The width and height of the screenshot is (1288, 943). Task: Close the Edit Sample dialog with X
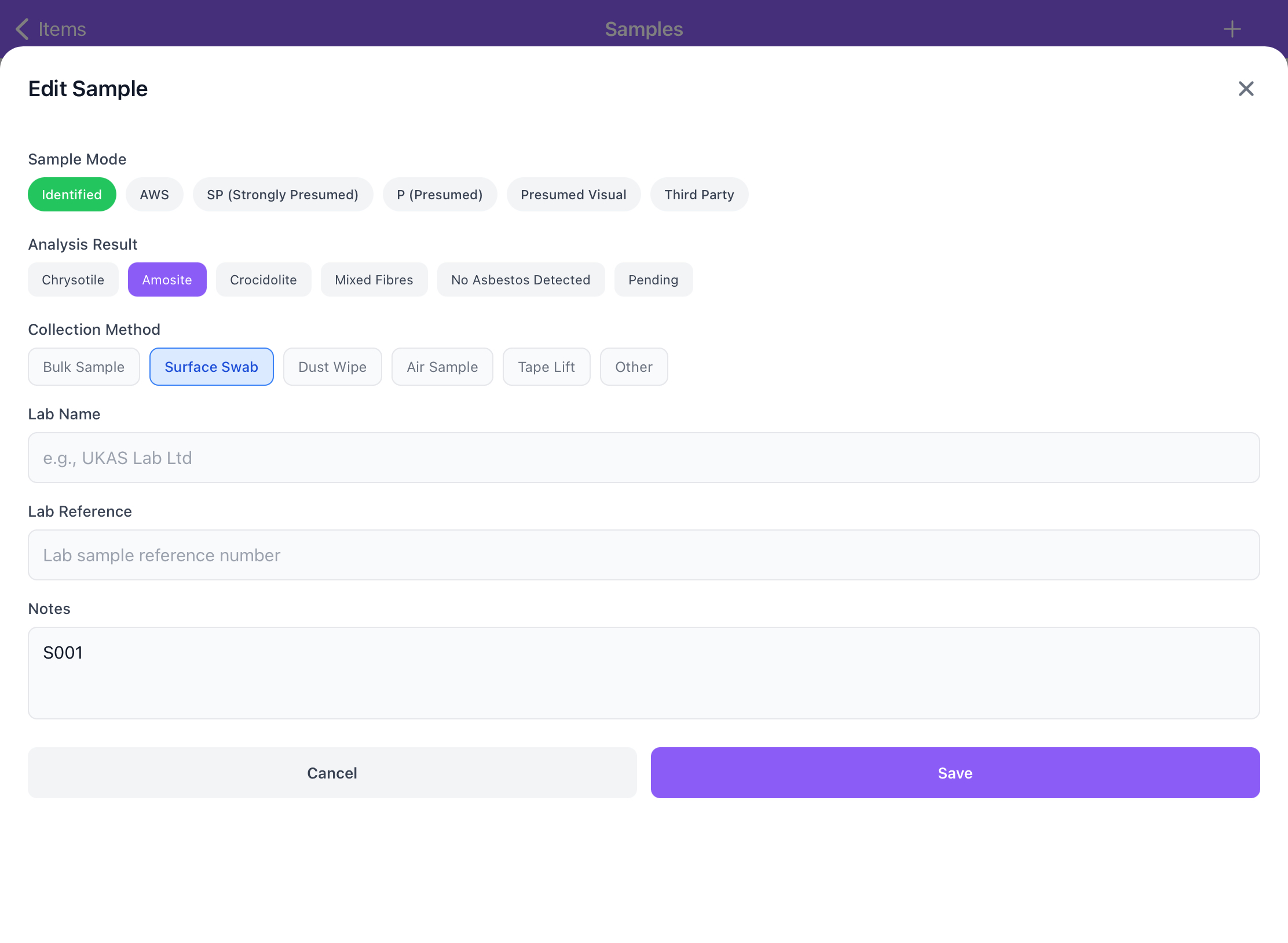1246,89
